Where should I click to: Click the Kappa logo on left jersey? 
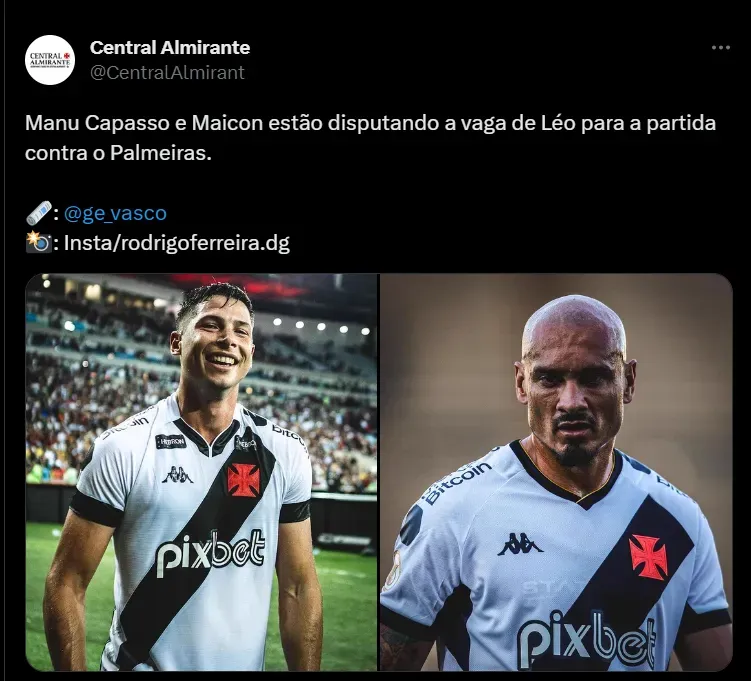point(177,475)
